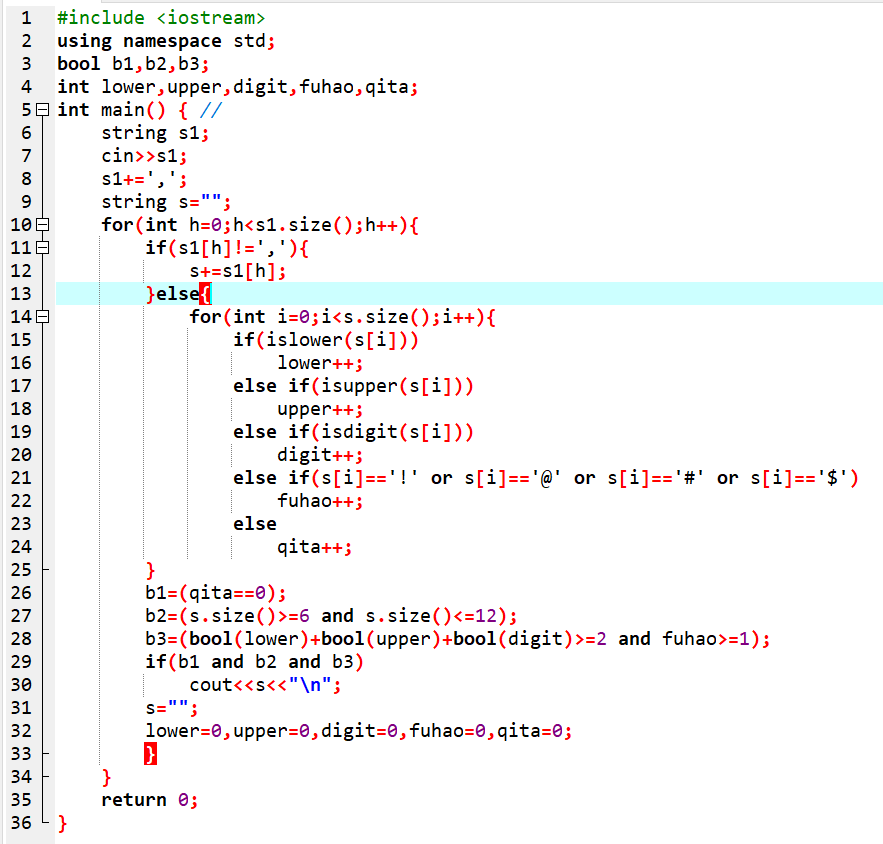This screenshot has height=844, width=883.
Task: Collapse the inner for loop fold on line 14
Action: pyautogui.click(x=42, y=317)
